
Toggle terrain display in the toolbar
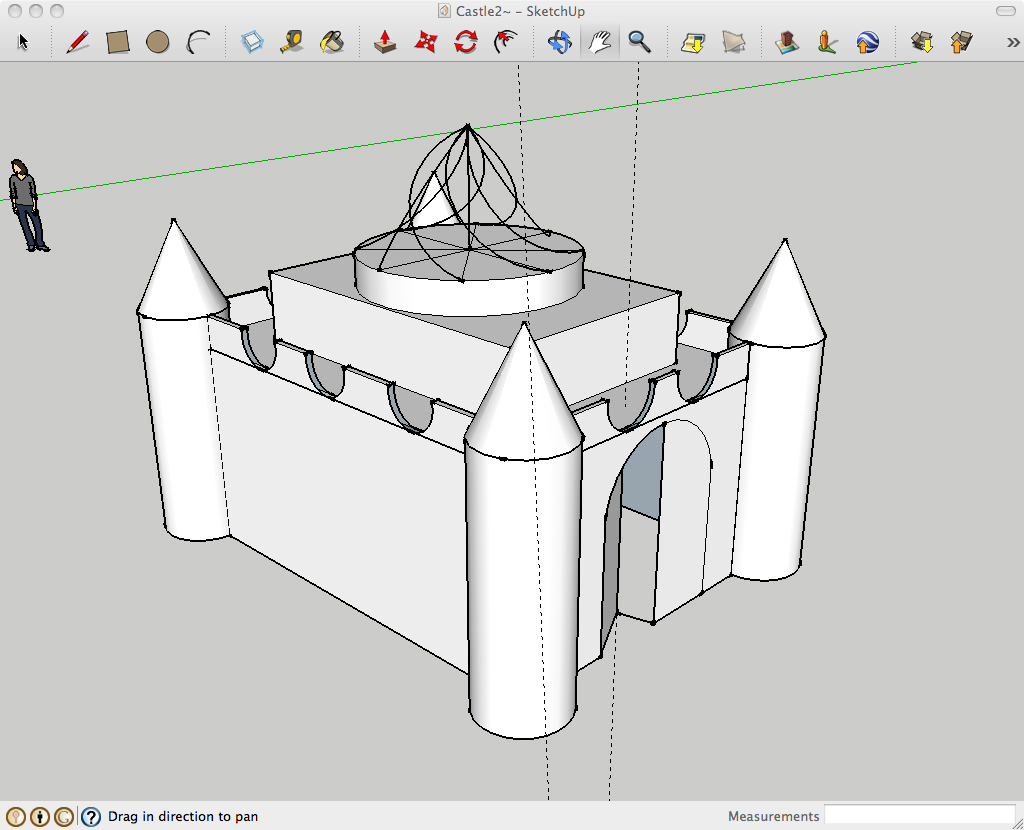pos(733,42)
